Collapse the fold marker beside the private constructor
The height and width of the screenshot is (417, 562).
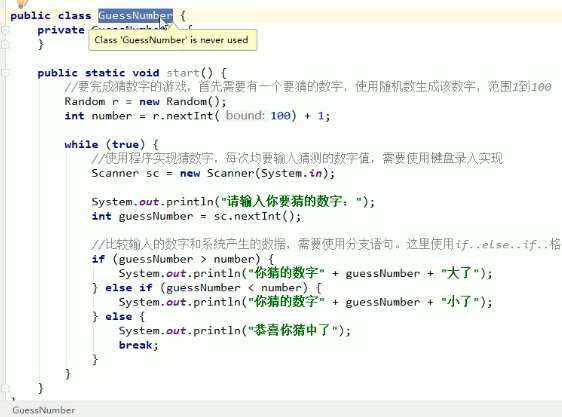pyautogui.click(x=5, y=30)
